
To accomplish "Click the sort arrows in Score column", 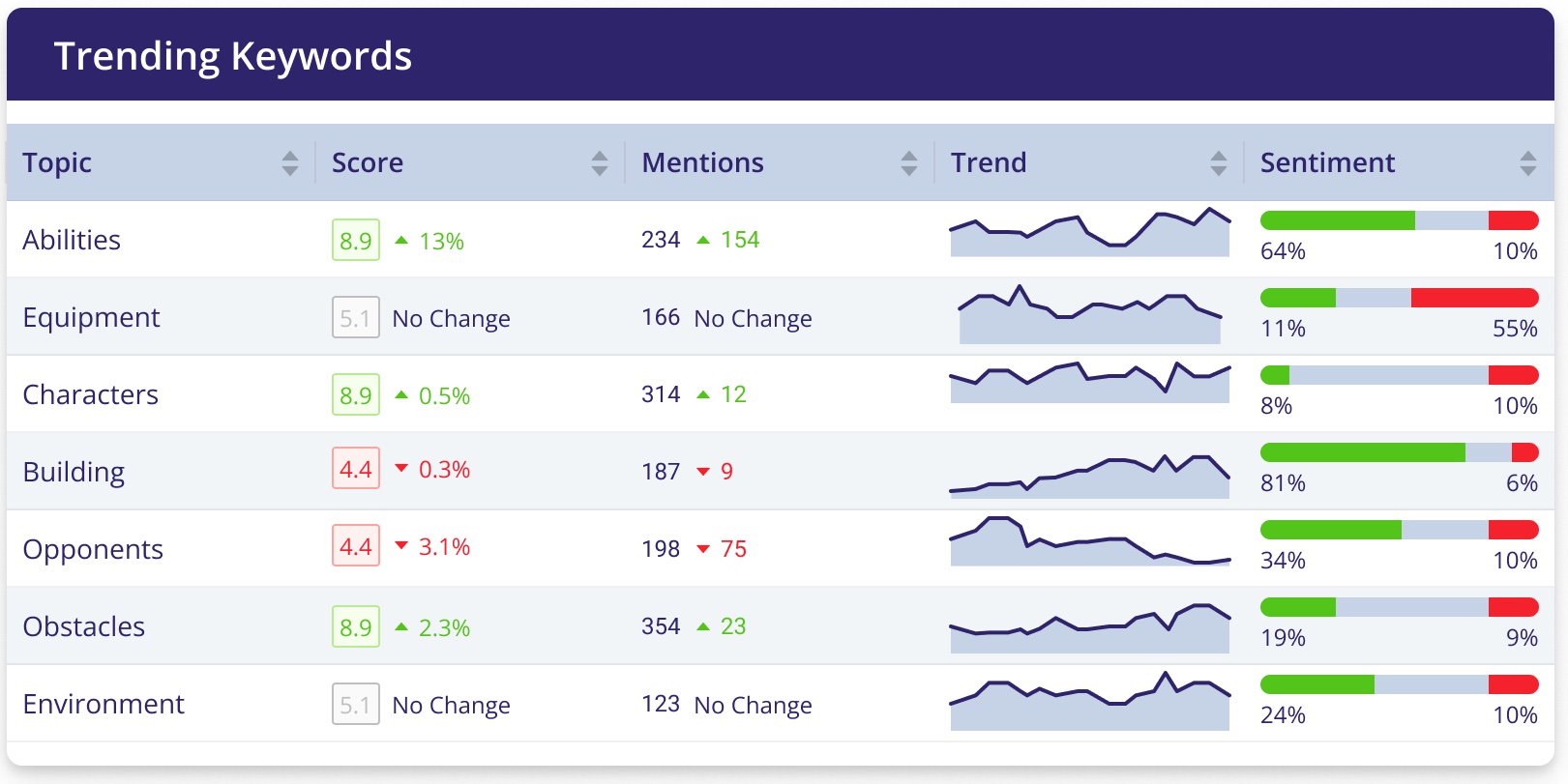I will click(x=600, y=163).
